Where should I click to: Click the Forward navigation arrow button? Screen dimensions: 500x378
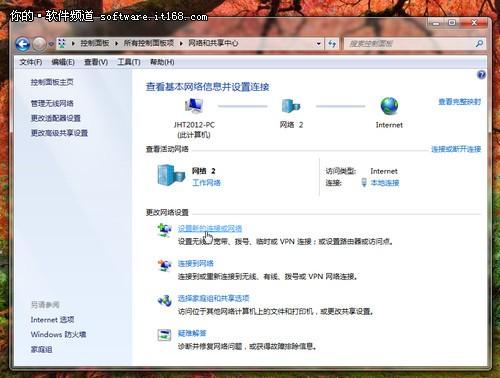[39, 44]
